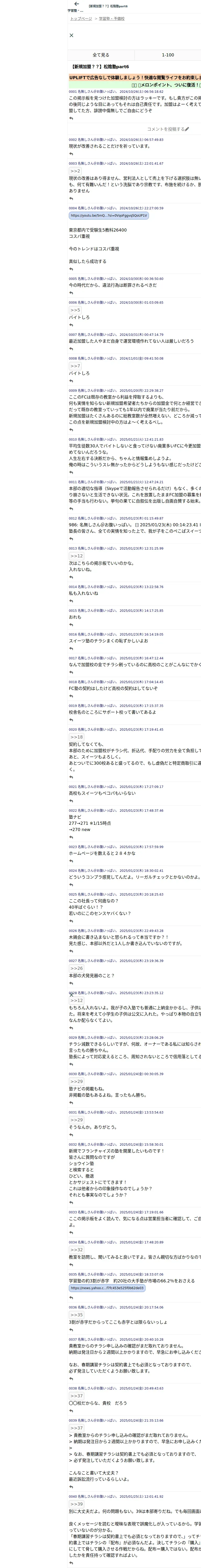Reply to post 0014 via its arrow icon

click(x=71, y=601)
